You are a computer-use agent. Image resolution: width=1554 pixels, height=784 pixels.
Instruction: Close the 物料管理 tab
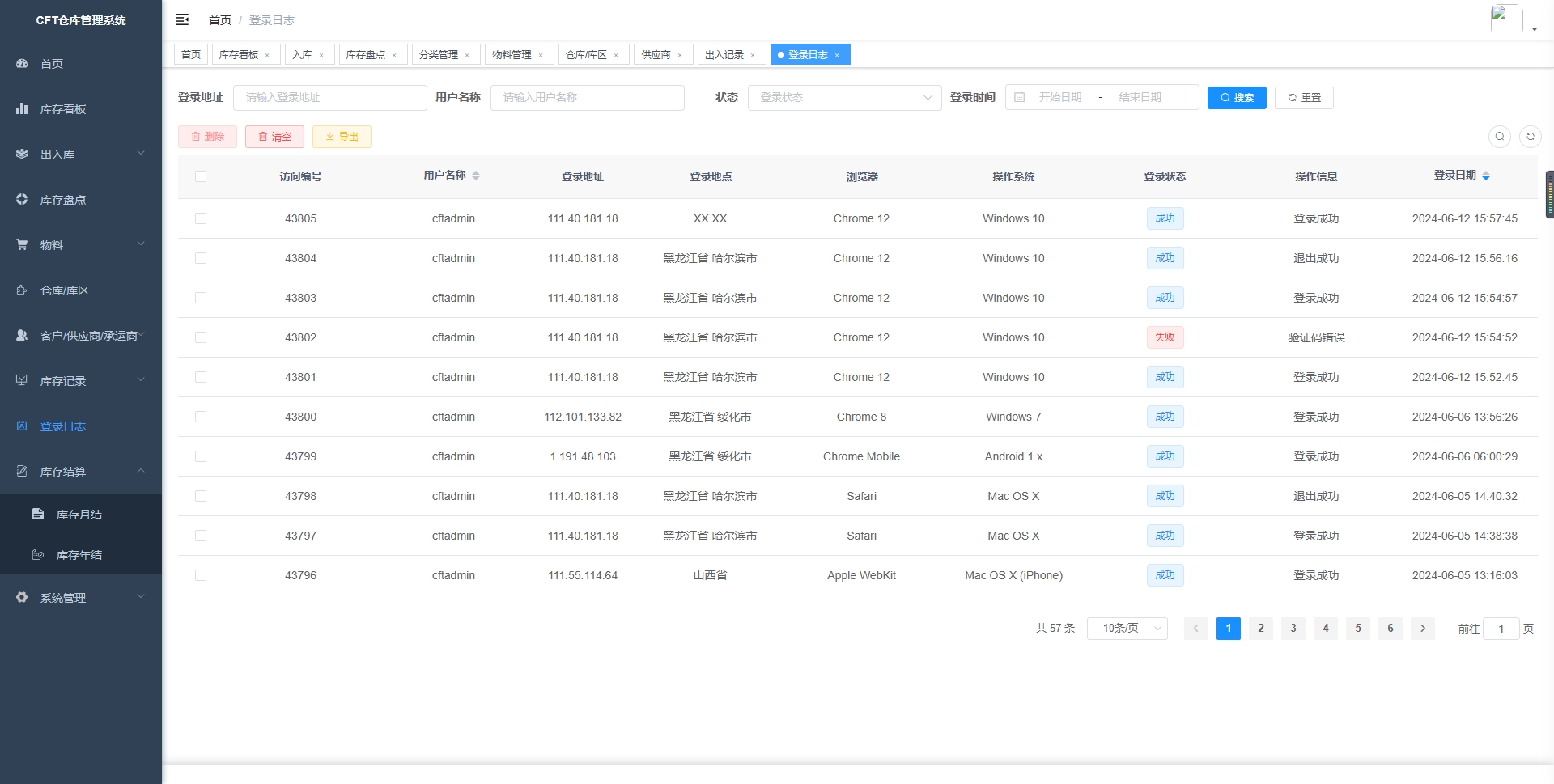[x=541, y=55]
